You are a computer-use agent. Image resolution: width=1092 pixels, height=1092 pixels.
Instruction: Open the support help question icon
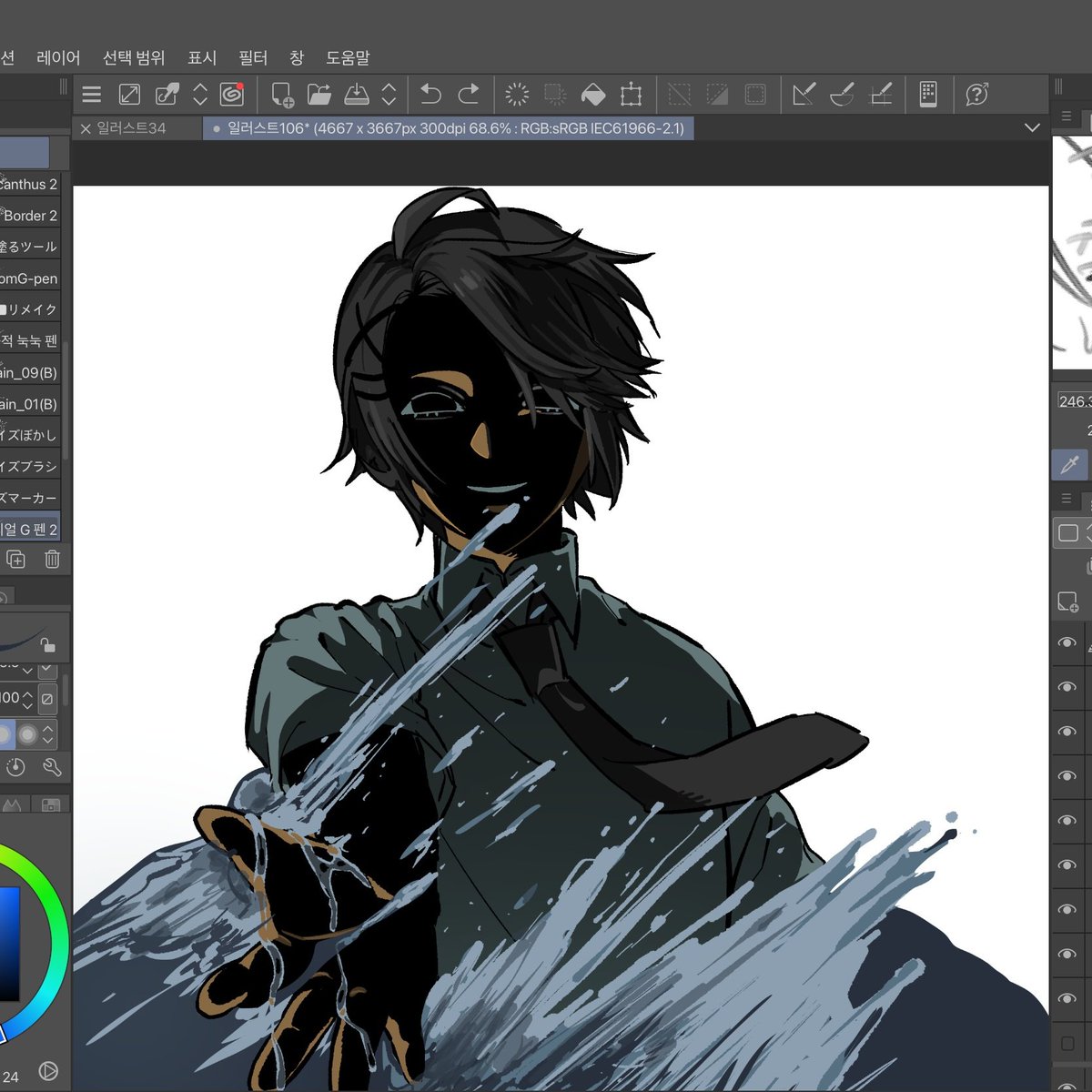pyautogui.click(x=976, y=95)
